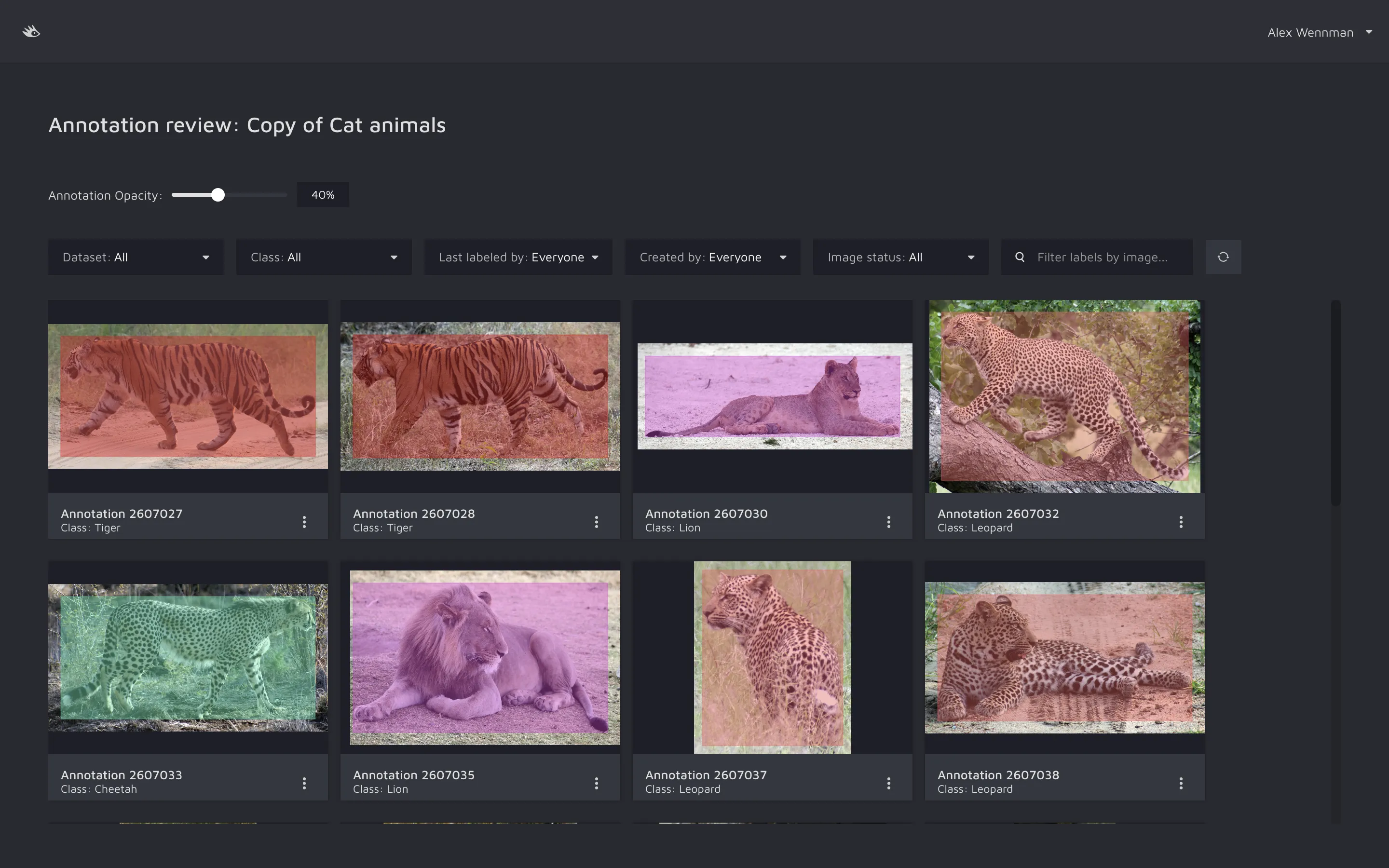Expand the Last labeled by dropdown
This screenshot has width=1389, height=868.
[517, 257]
